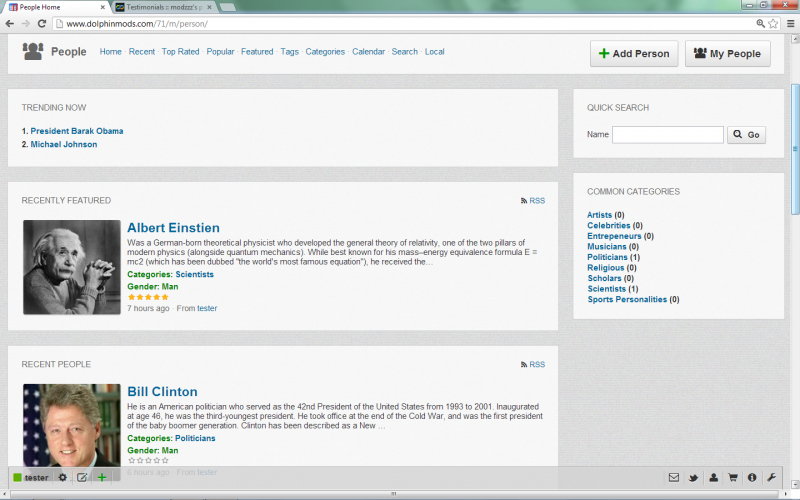The height and width of the screenshot is (500, 800).
Task: Open the Tags menu item
Action: point(289,52)
